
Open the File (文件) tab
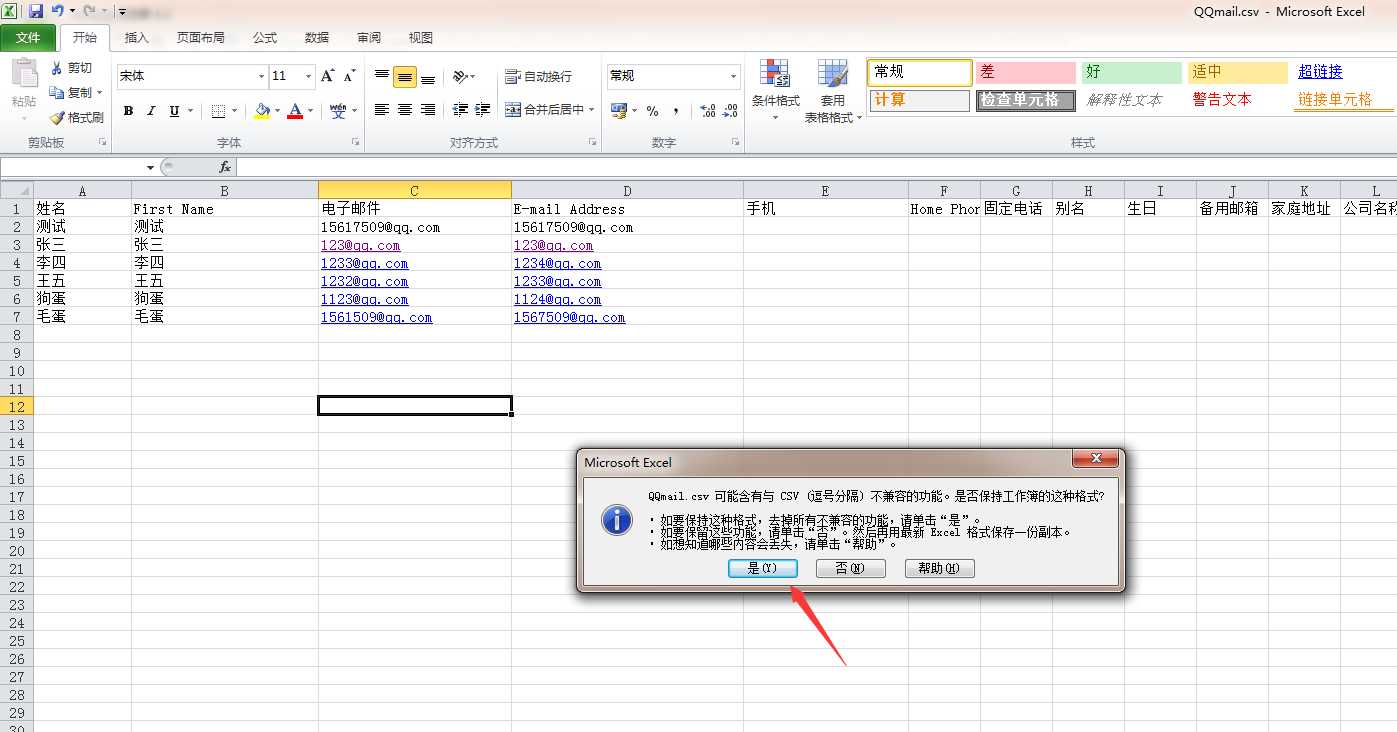[x=28, y=38]
